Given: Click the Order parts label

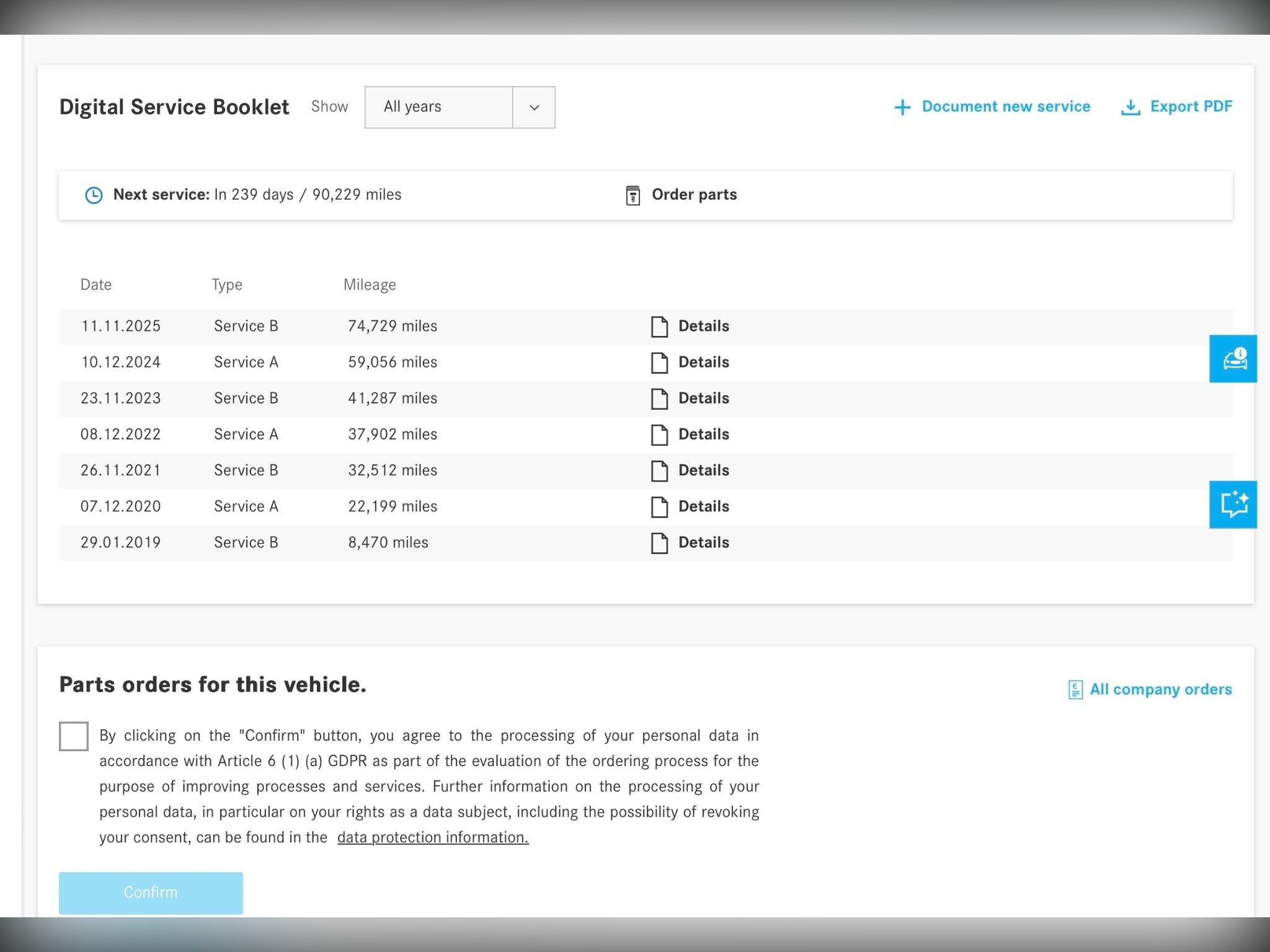Looking at the screenshot, I should coord(694,195).
